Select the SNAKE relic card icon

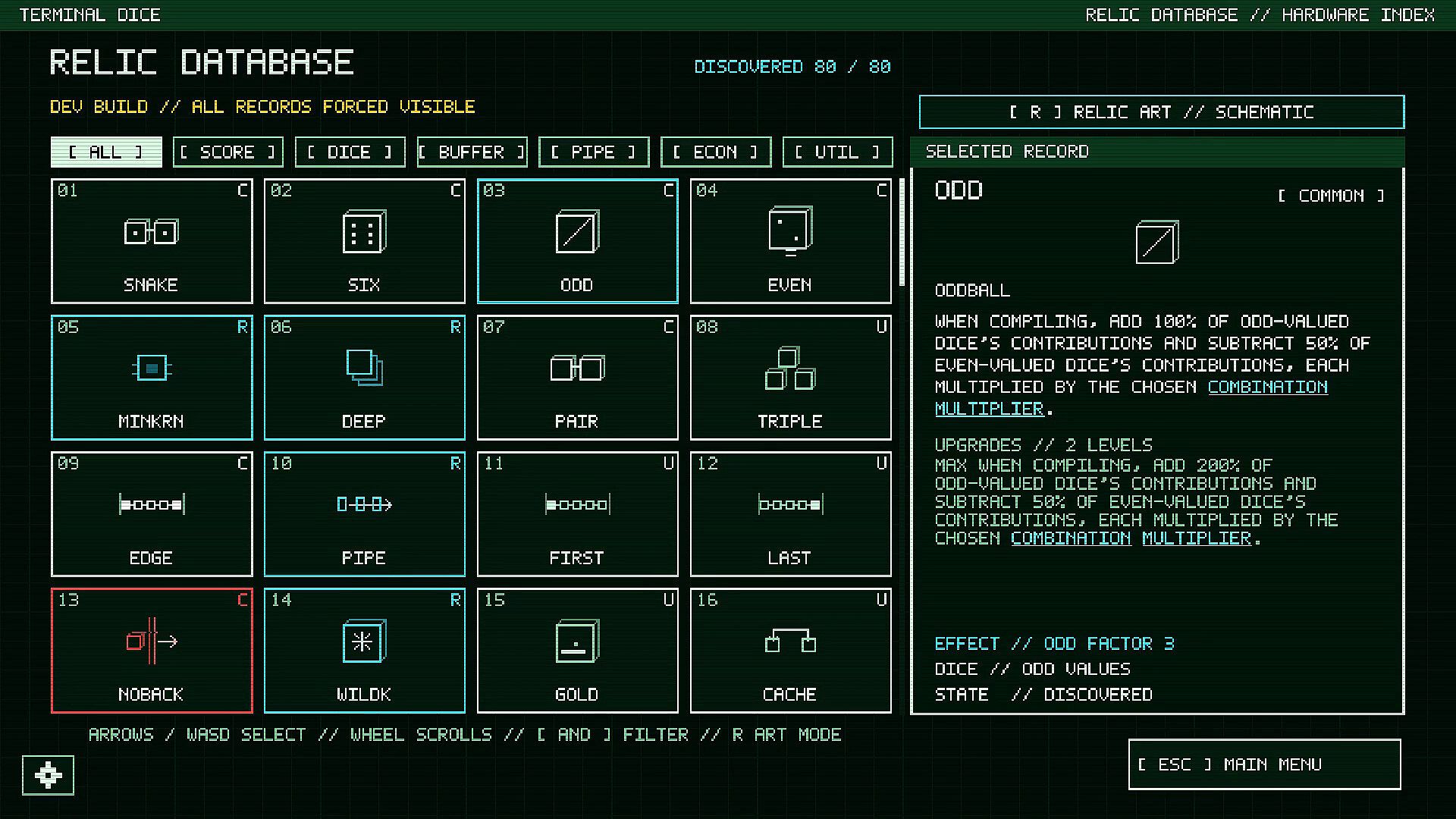(x=152, y=231)
